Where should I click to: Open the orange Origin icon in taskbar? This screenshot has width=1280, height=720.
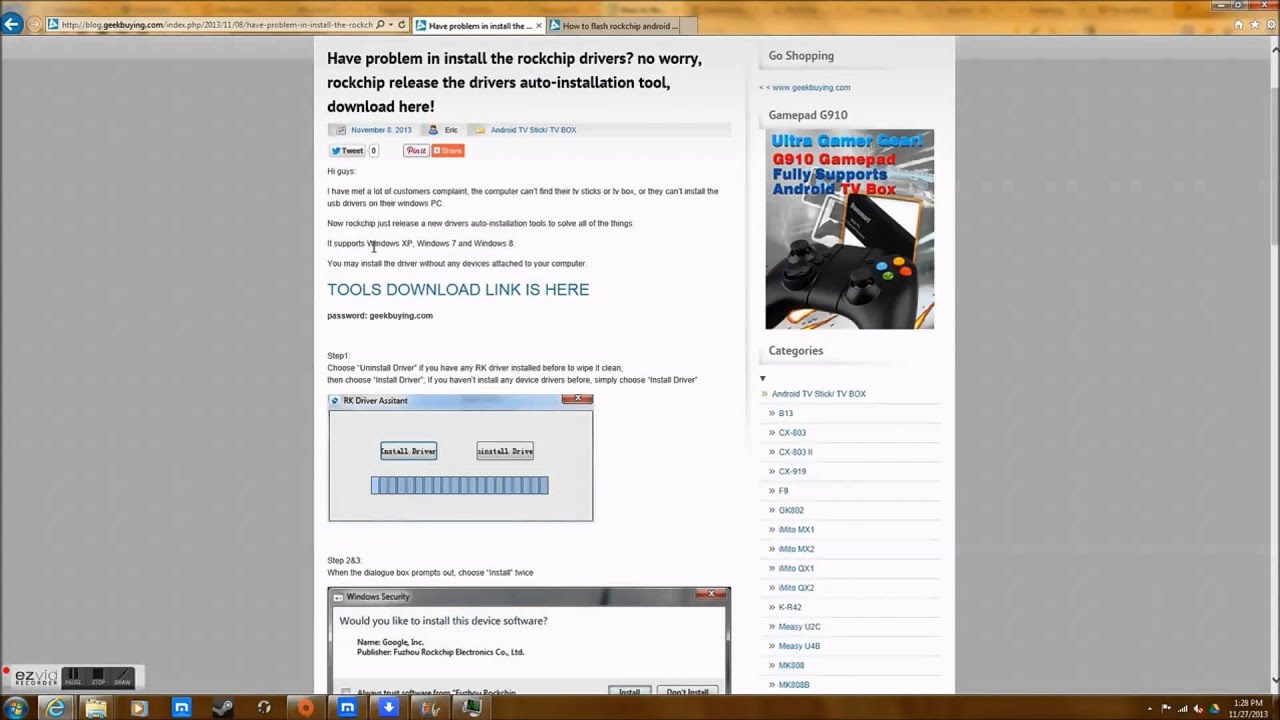coord(305,708)
